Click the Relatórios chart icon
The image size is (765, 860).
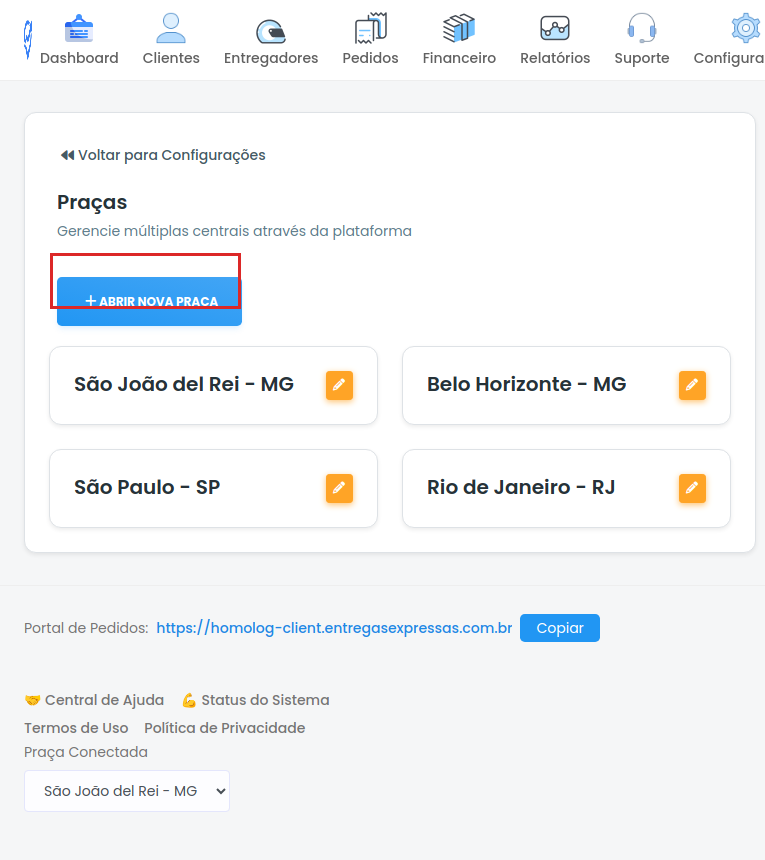click(x=555, y=28)
